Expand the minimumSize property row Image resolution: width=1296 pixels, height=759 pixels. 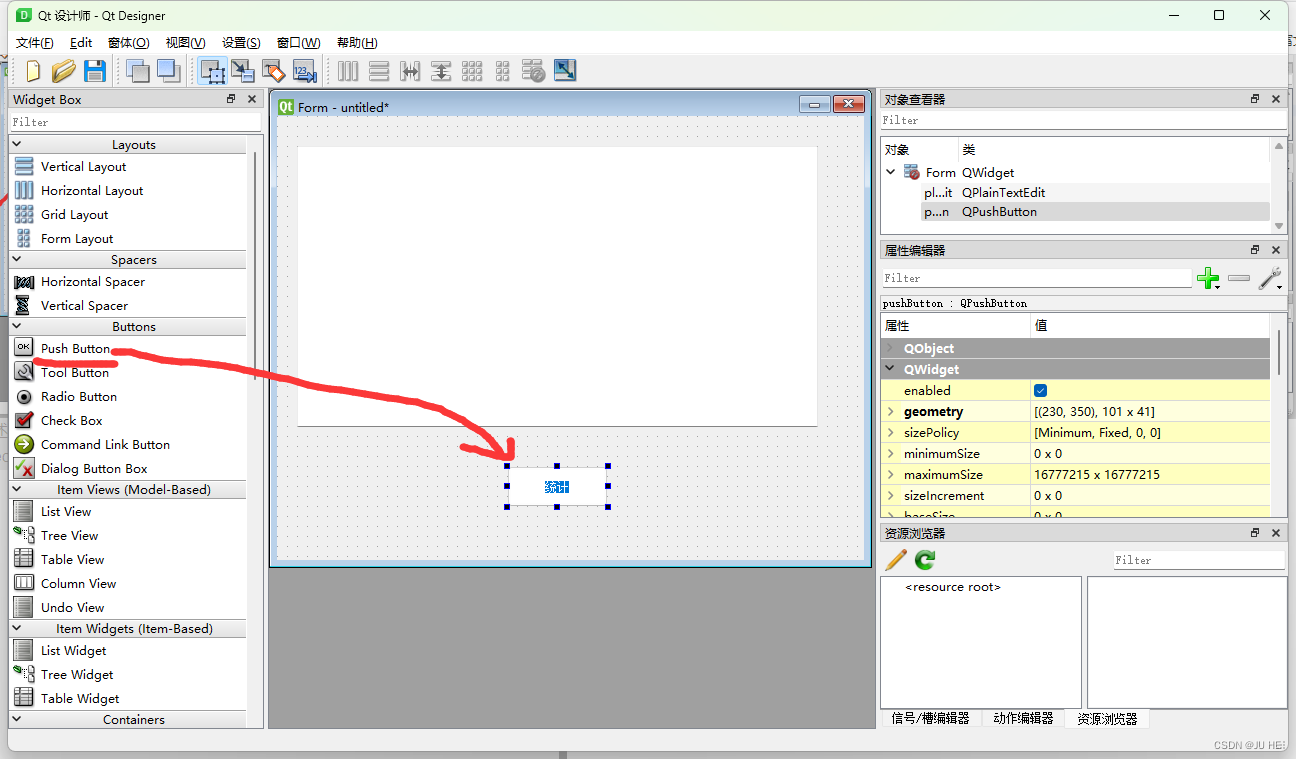891,453
